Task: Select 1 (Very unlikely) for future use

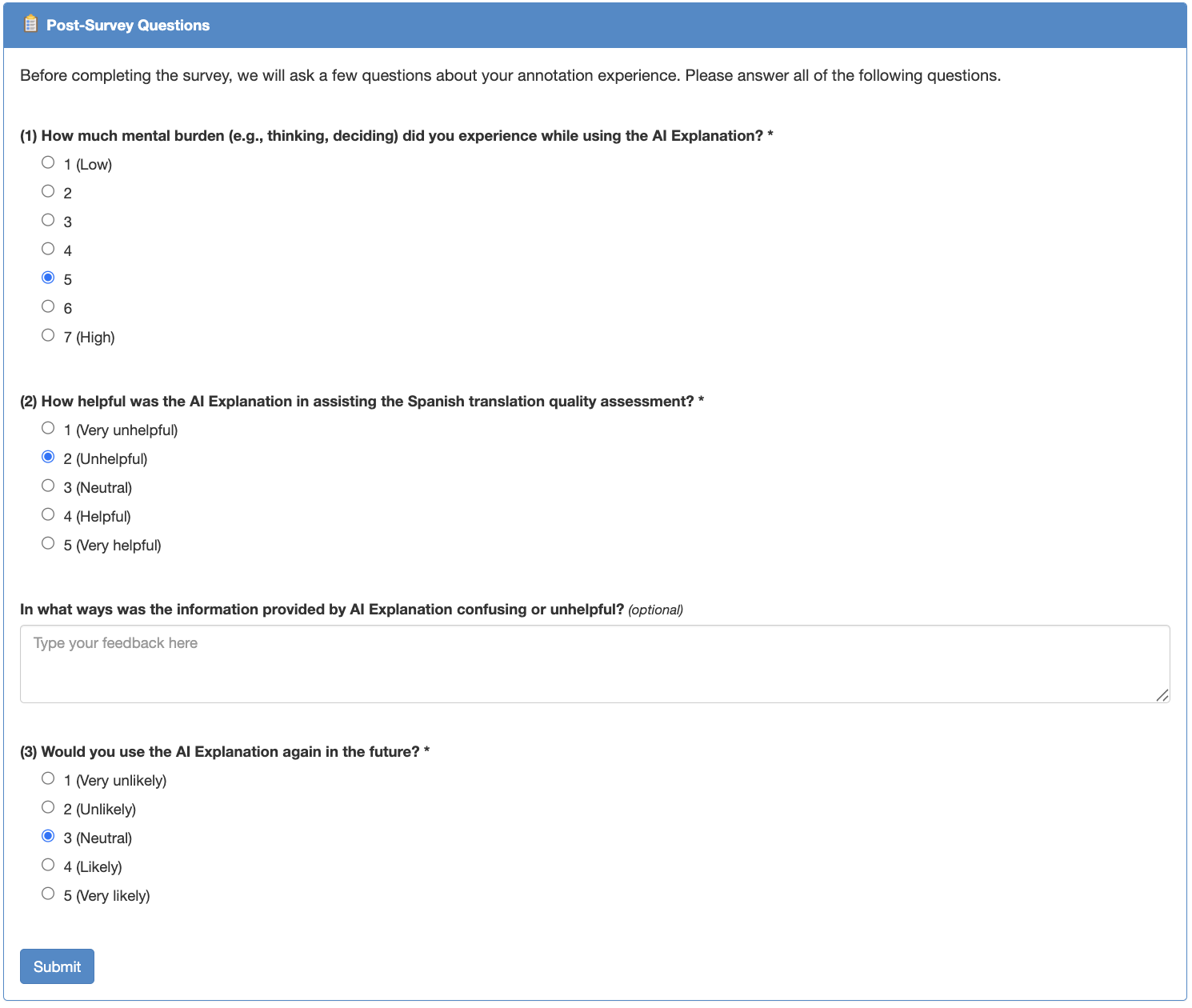Action: pyautogui.click(x=48, y=779)
